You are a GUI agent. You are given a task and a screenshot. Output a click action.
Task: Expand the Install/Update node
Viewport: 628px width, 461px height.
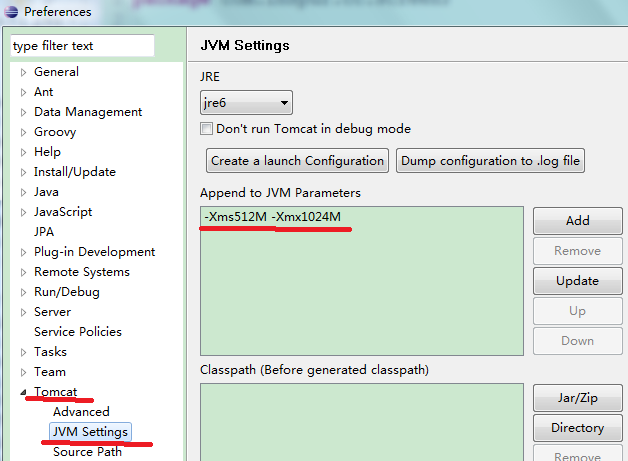click(x=24, y=173)
